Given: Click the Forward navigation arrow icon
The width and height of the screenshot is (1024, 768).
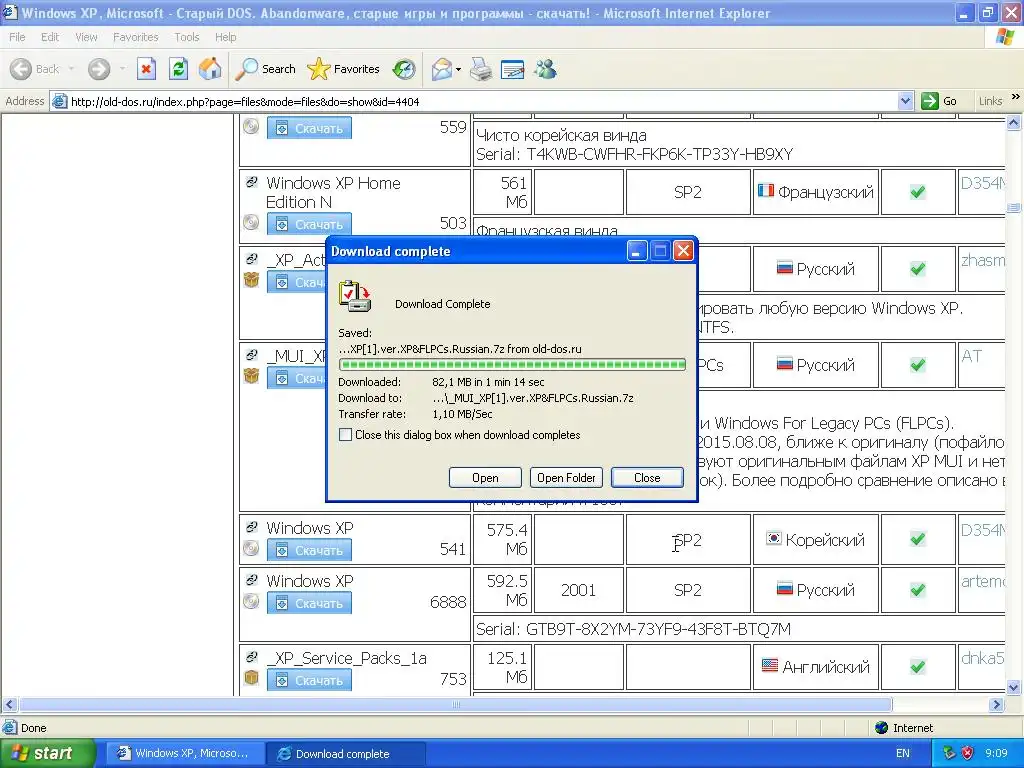Looking at the screenshot, I should 99,69.
